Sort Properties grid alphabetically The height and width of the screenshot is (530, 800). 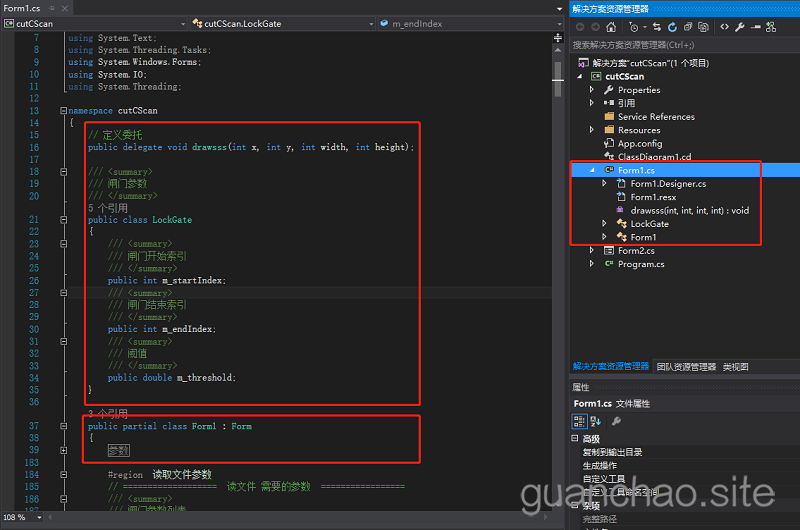(x=595, y=421)
